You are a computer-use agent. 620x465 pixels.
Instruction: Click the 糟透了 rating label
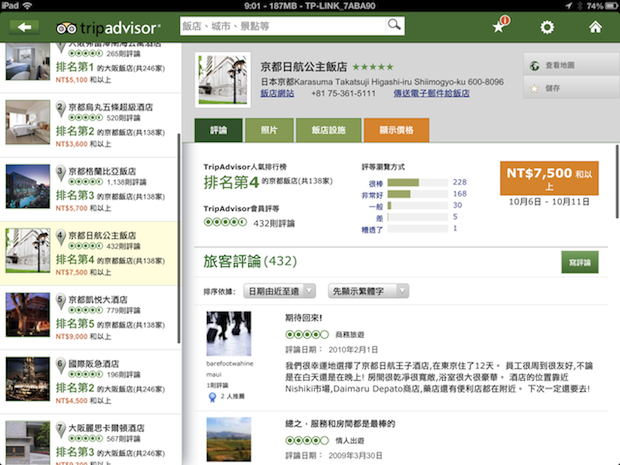tap(372, 229)
